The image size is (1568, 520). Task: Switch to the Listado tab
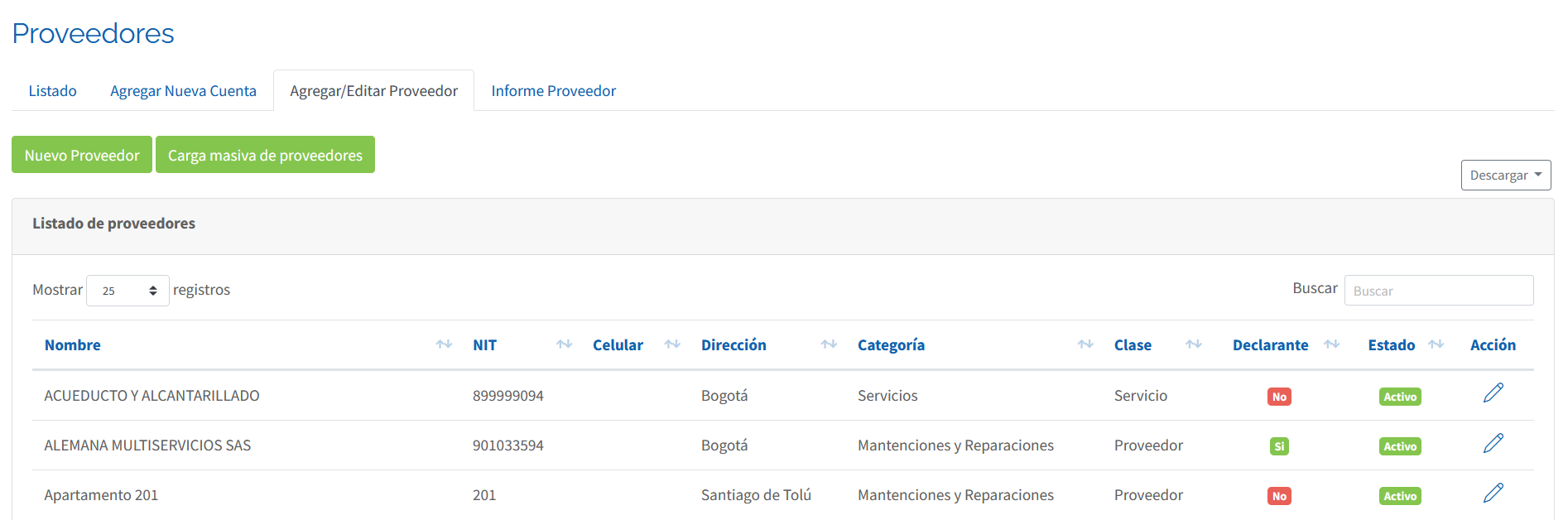tap(53, 91)
